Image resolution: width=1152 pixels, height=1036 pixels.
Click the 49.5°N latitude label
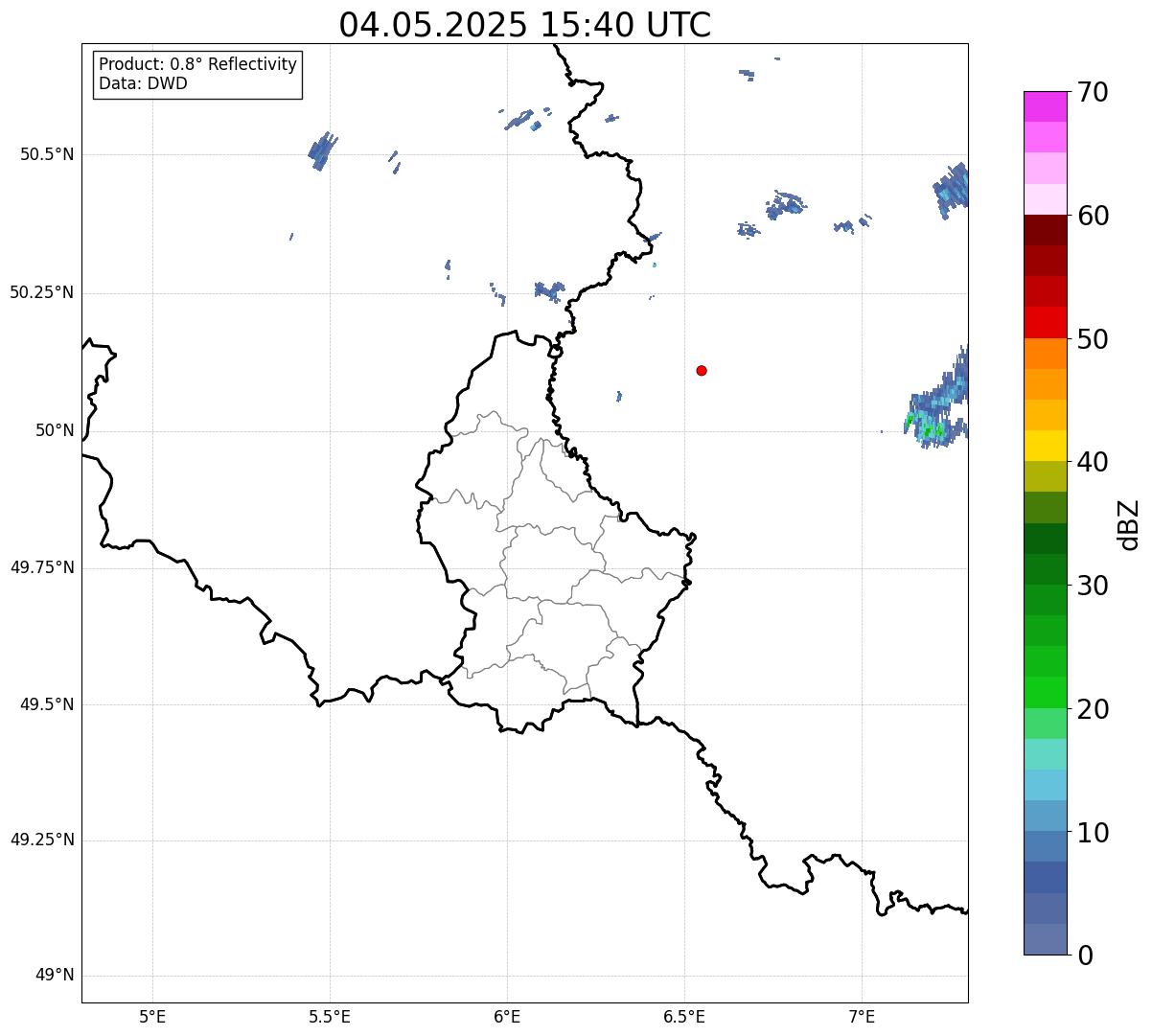[47, 704]
